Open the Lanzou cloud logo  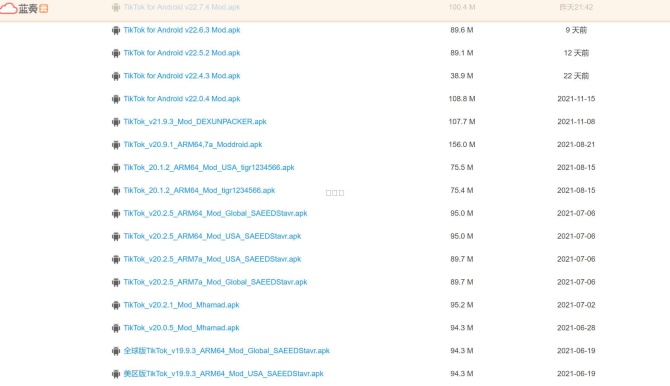24,8
